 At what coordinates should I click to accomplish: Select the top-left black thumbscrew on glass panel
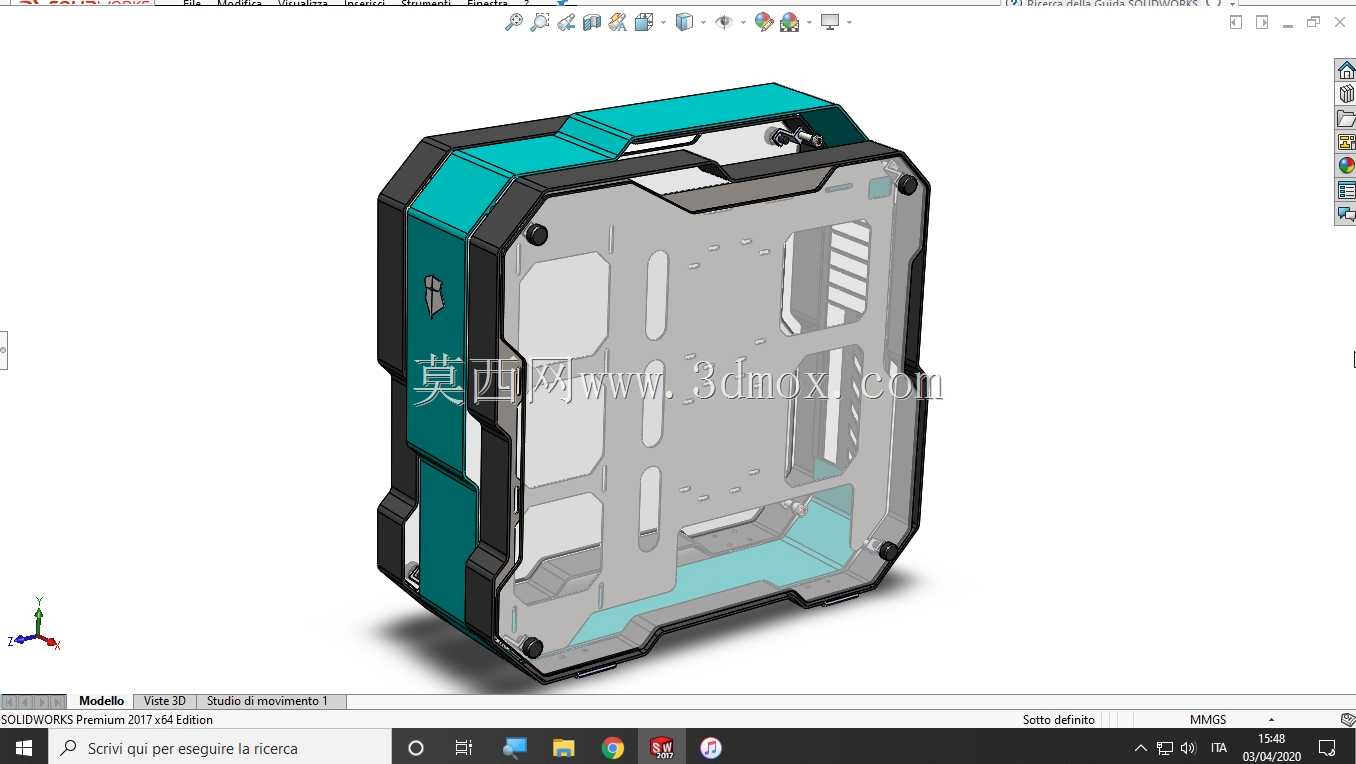coord(537,235)
